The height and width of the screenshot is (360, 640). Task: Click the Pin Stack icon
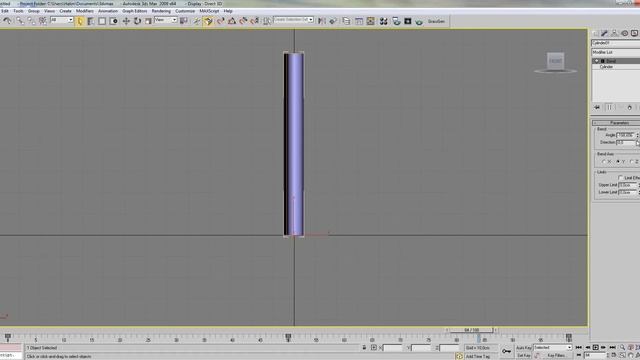pyautogui.click(x=597, y=107)
